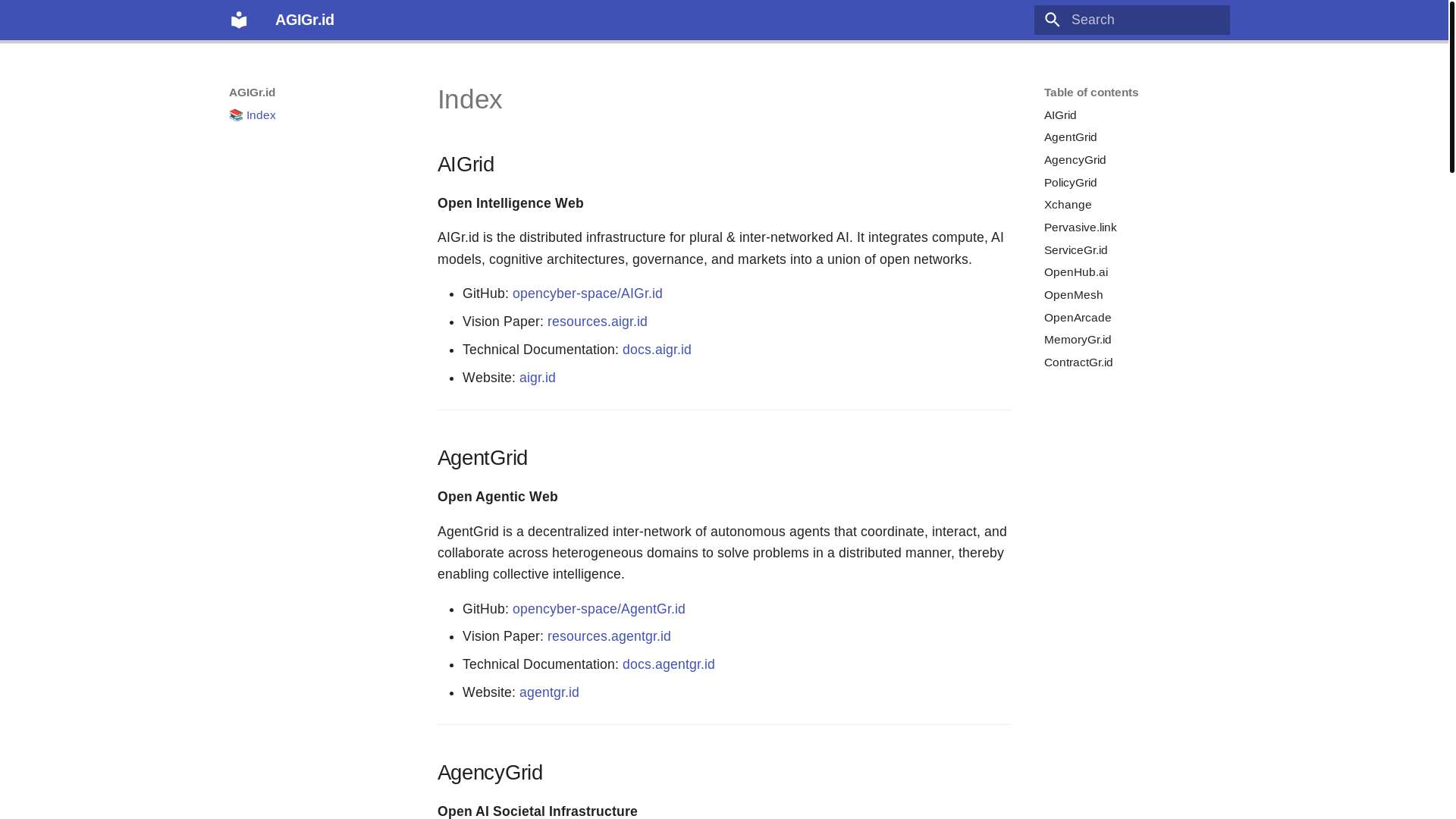Screen dimensions: 1456x819
Task: Click the 'Table of contents' label
Action: 1090,93
